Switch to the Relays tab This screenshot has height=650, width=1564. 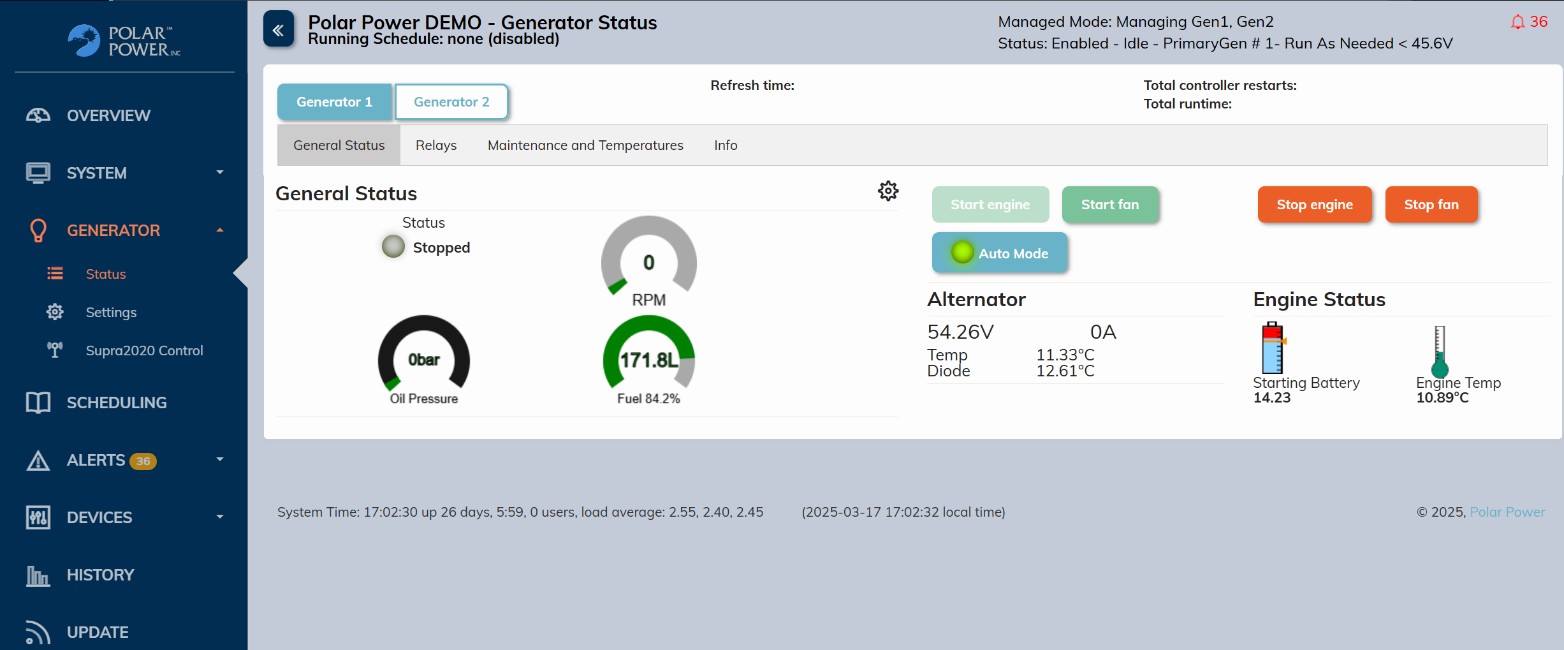tap(436, 145)
